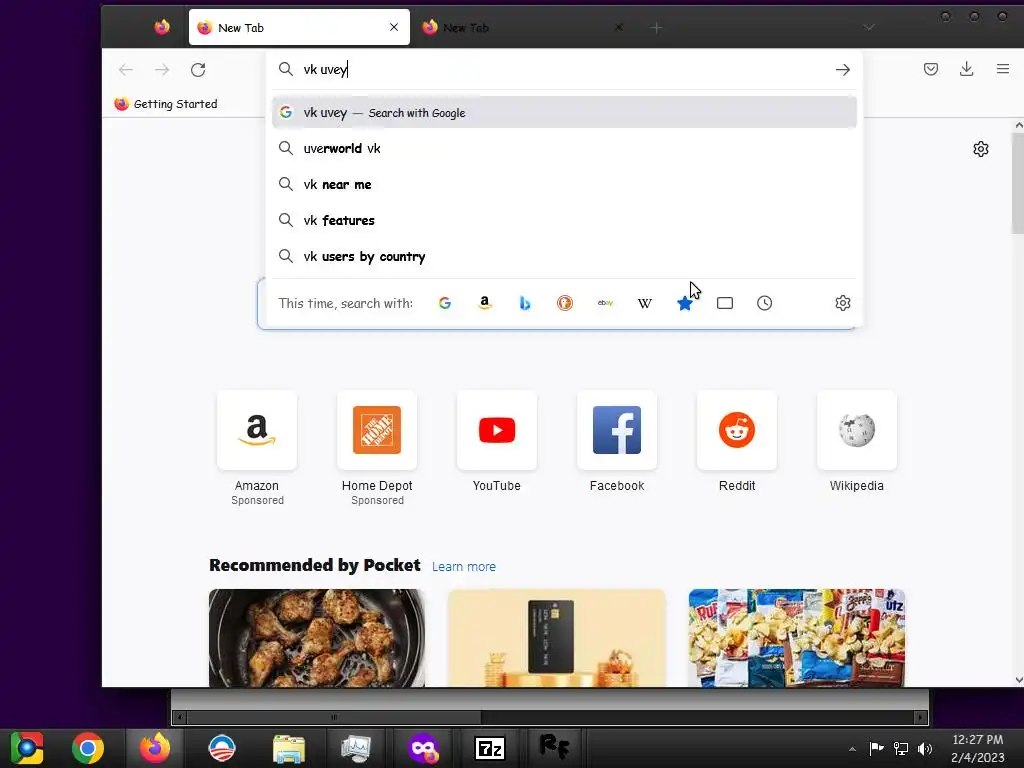1024x768 pixels.
Task: Open the new tab page personalize gear
Action: click(x=980, y=149)
